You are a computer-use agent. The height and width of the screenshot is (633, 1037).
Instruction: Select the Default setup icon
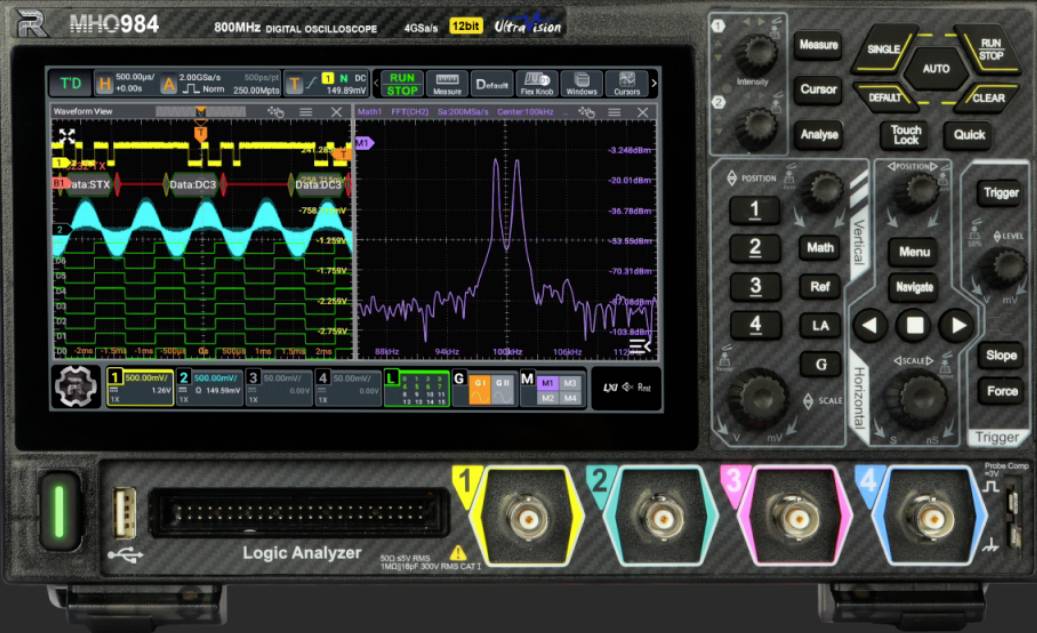click(493, 84)
